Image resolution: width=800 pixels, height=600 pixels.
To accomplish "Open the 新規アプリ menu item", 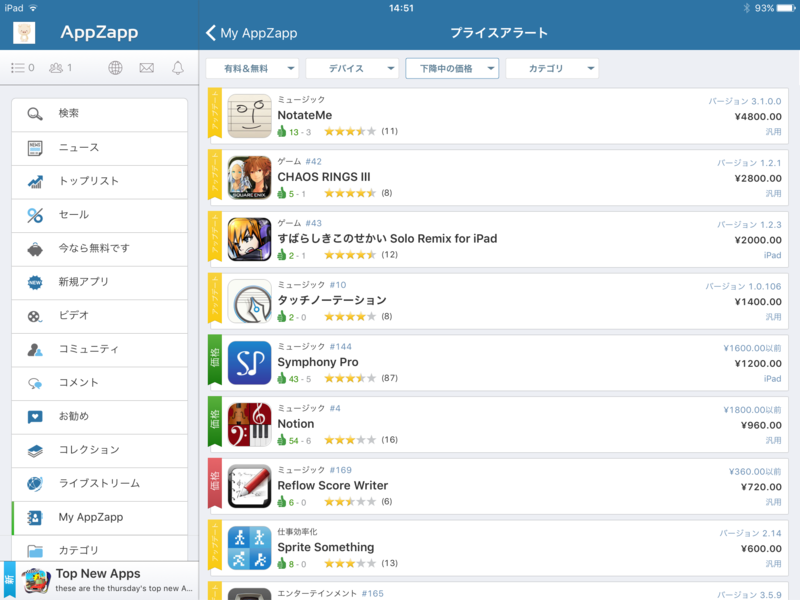I will [99, 283].
